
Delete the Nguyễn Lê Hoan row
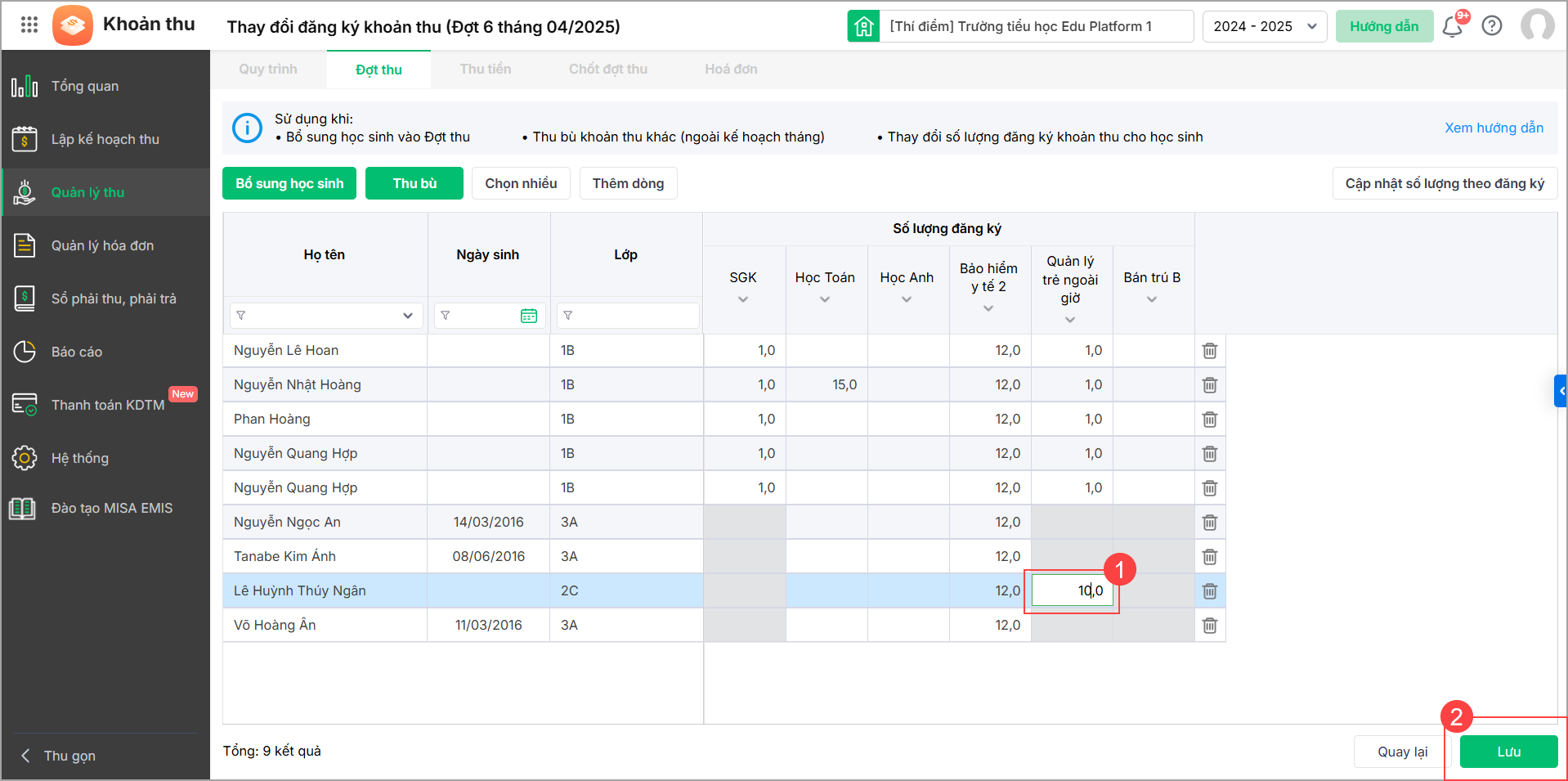(x=1210, y=351)
